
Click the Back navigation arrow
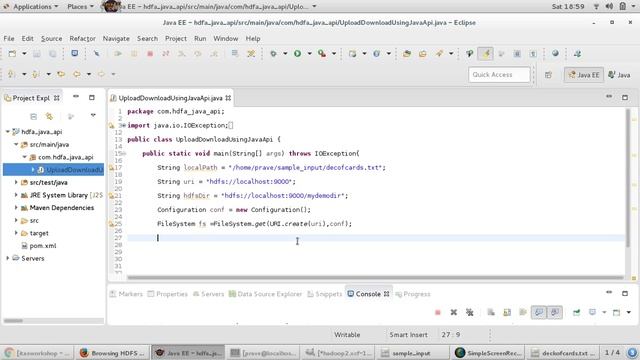[77, 74]
